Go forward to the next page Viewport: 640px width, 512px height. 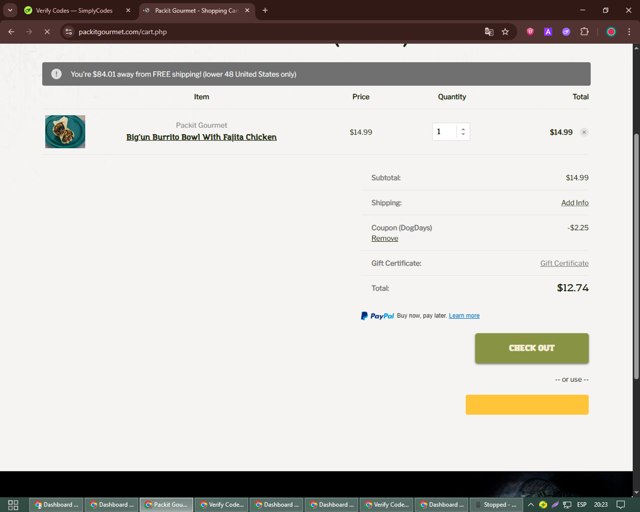pos(29,32)
